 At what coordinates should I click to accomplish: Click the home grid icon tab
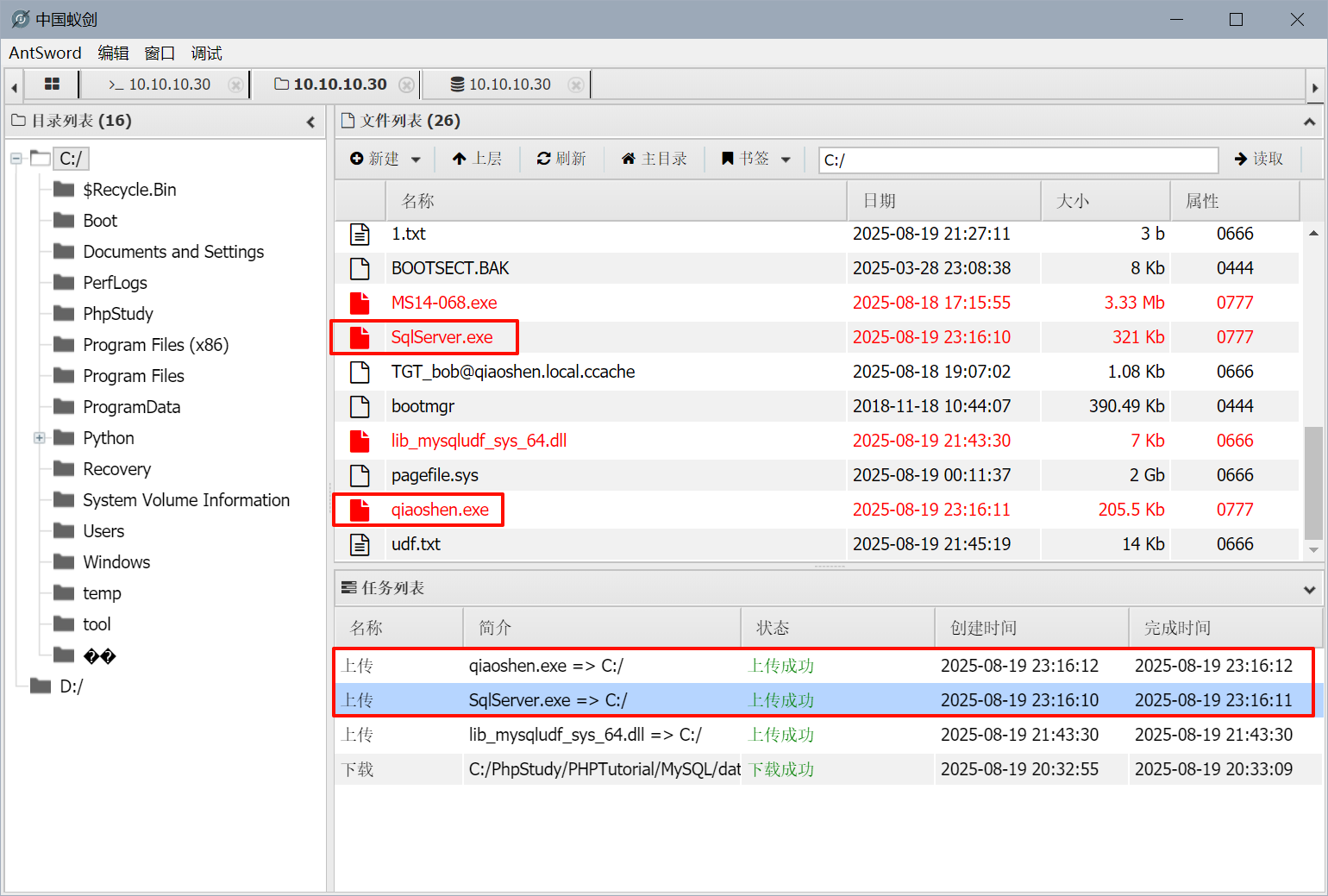coord(52,84)
